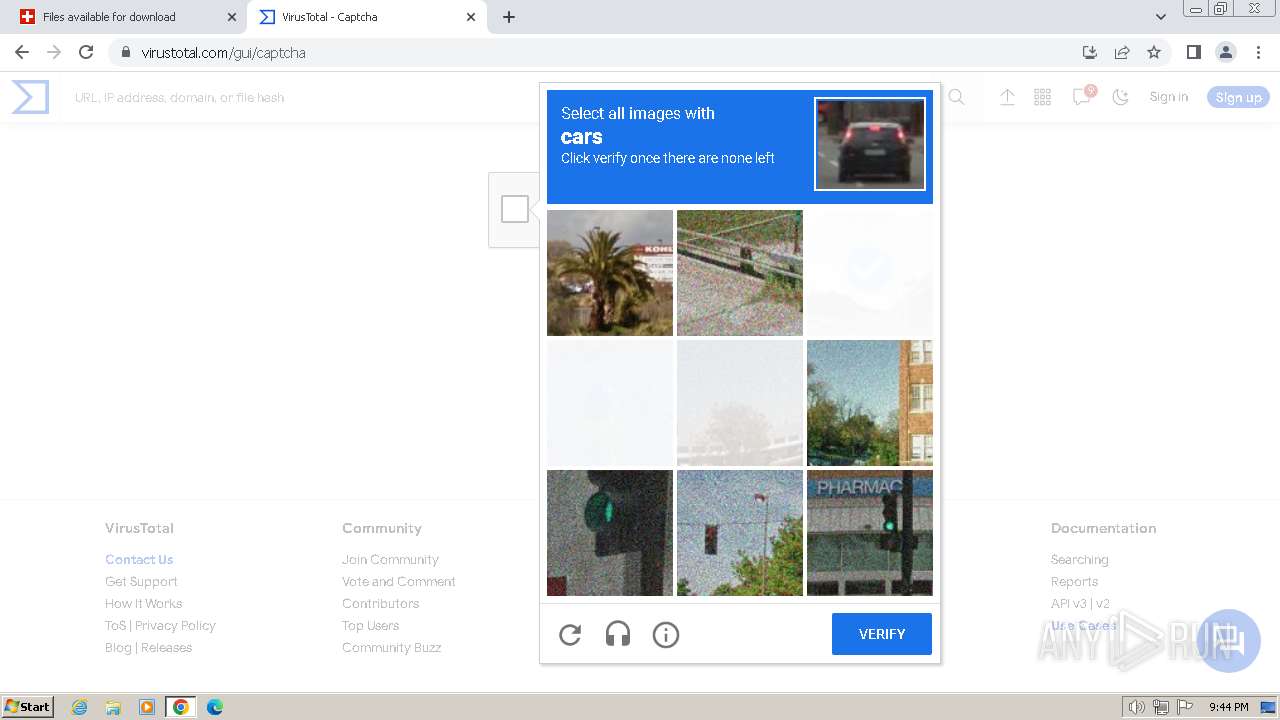This screenshot has height=720, width=1280.
Task: Open the notifications comment icon
Action: coord(1082,97)
